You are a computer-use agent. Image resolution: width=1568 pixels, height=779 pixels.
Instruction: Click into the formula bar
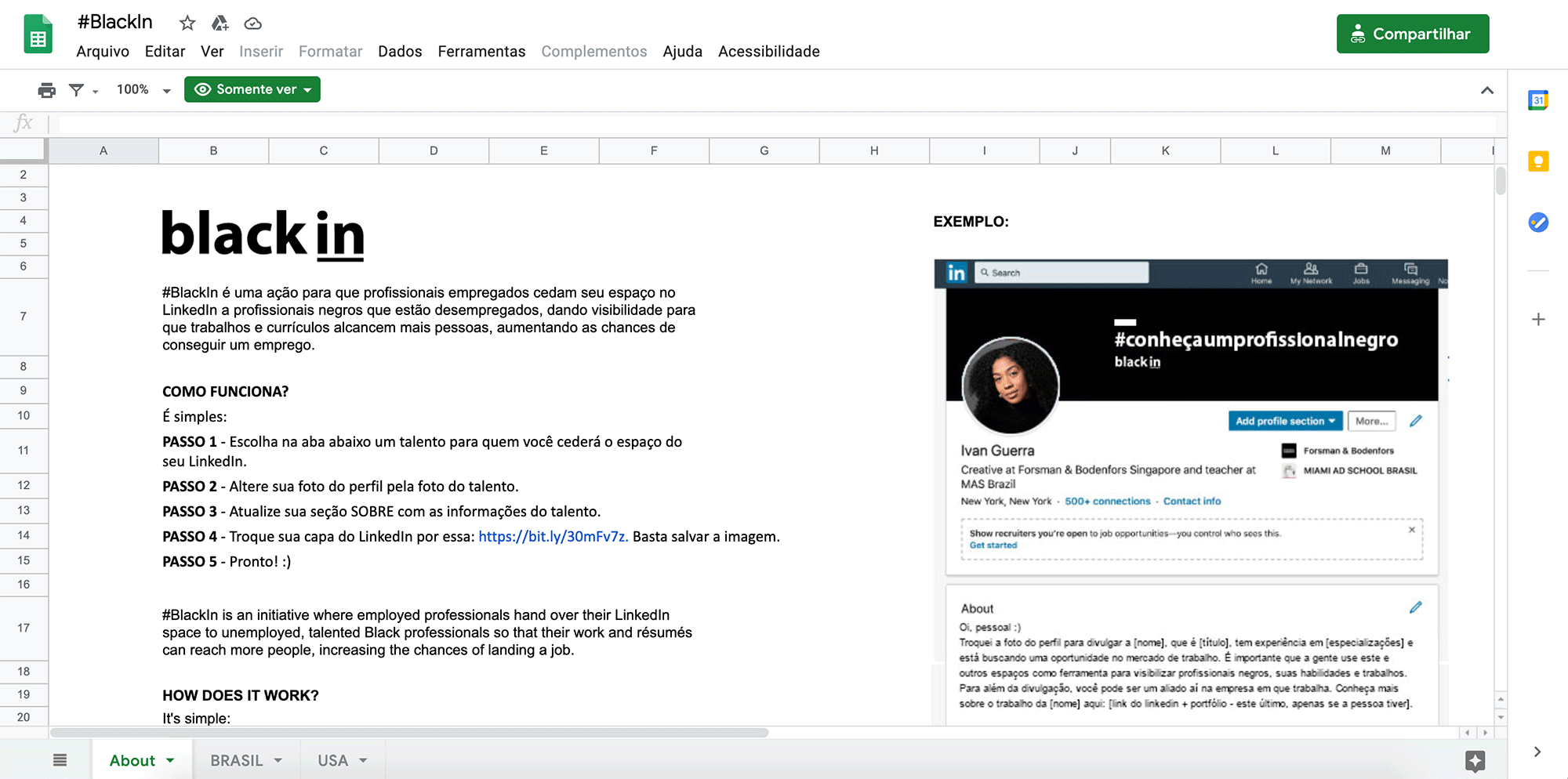point(776,123)
